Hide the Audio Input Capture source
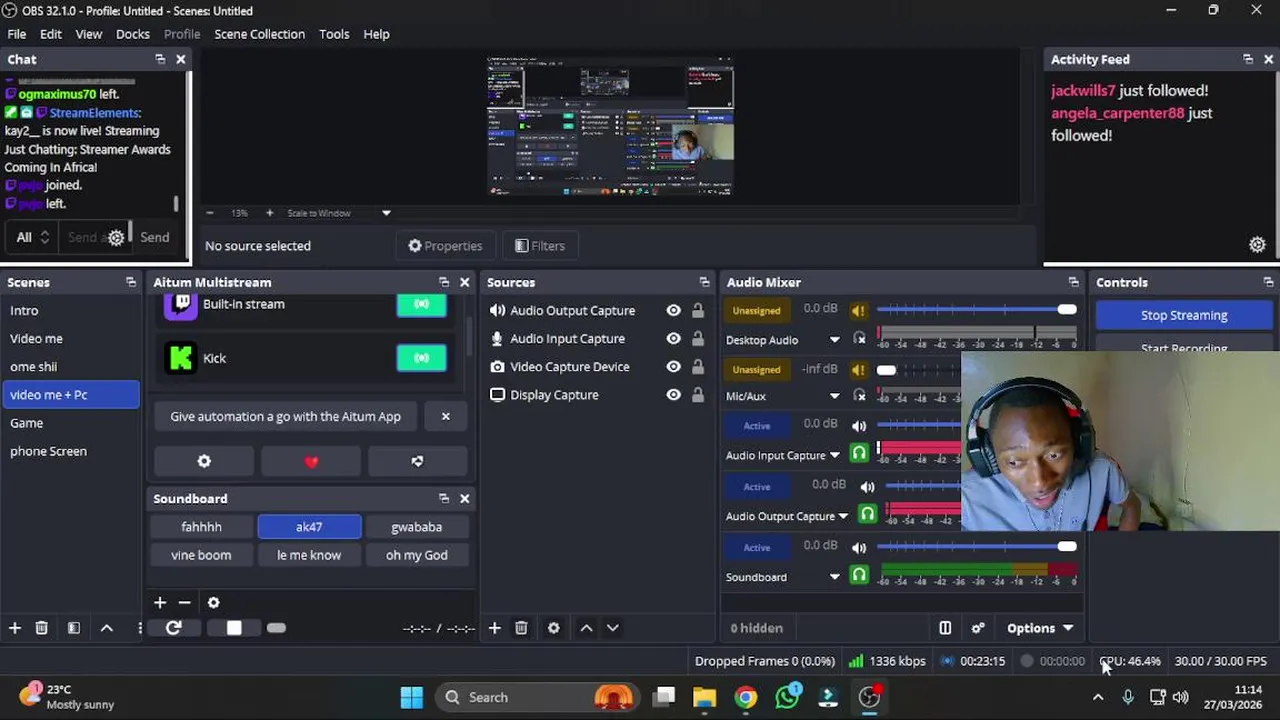This screenshot has width=1280, height=720. [674, 339]
